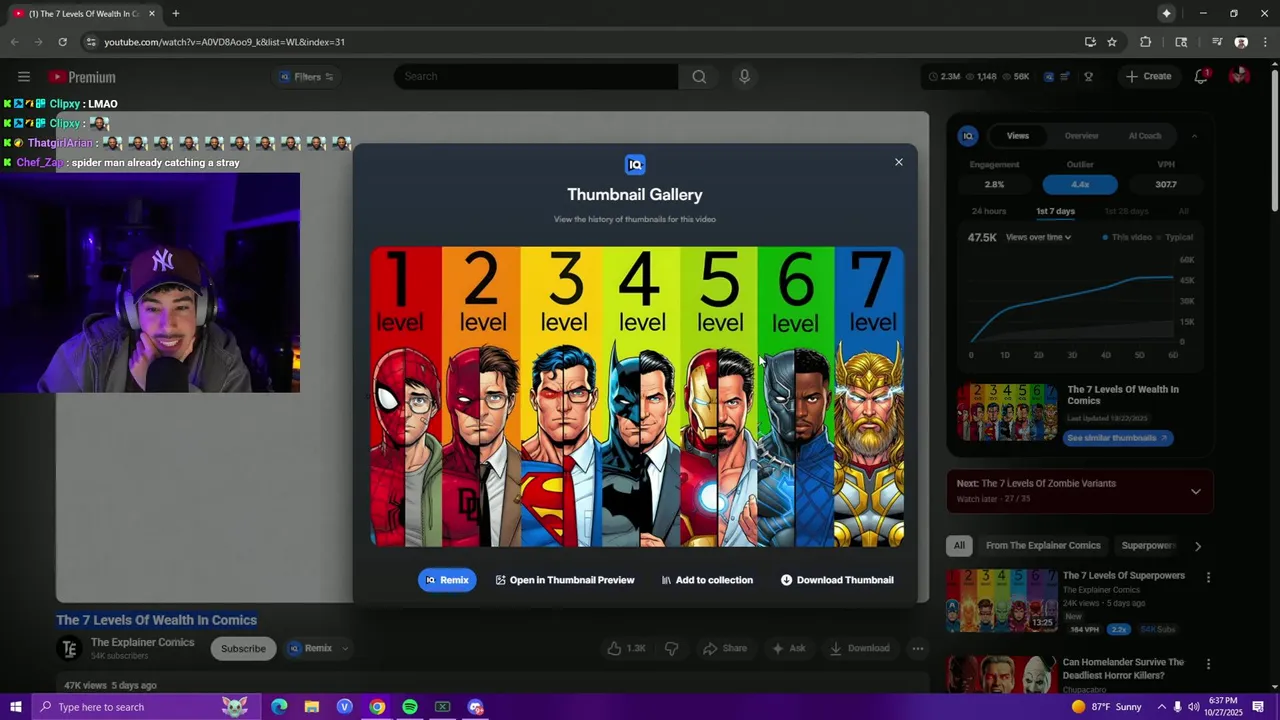The height and width of the screenshot is (720, 1280).
Task: Select From The Explainer Comics chip
Action: coord(1043,546)
